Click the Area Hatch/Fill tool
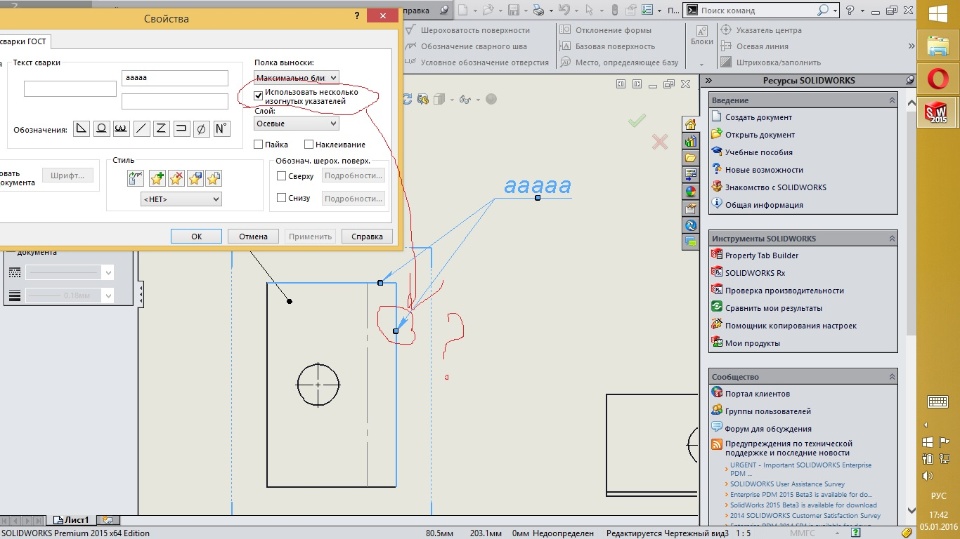 pos(771,62)
